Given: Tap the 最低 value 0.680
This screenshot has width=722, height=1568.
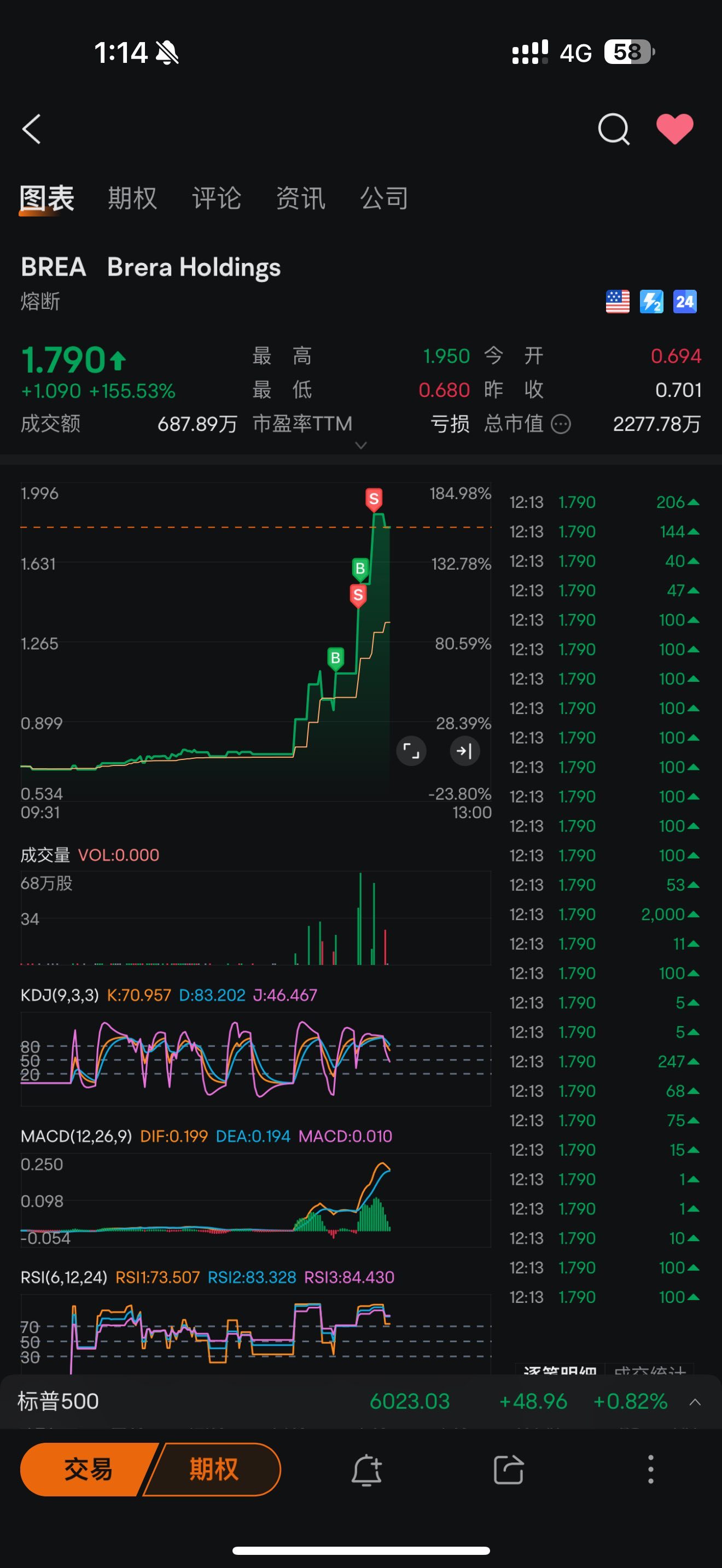Looking at the screenshot, I should coord(444,390).
